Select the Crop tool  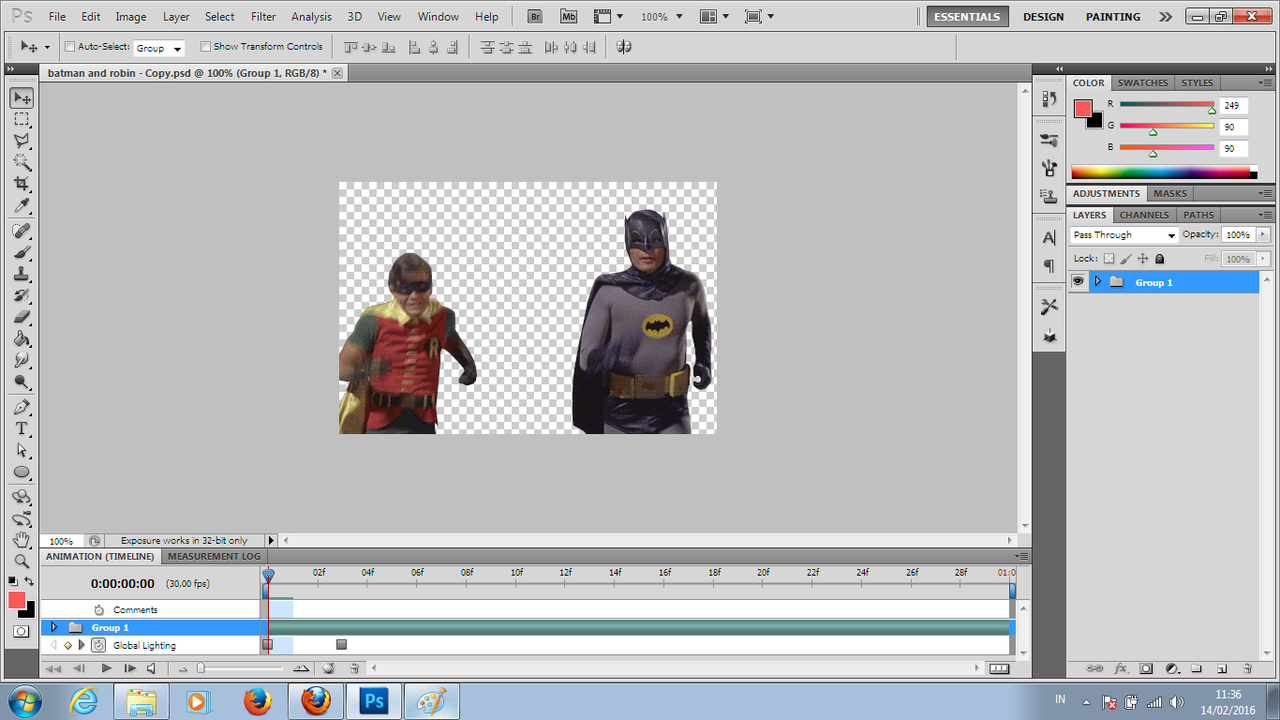(x=22, y=184)
